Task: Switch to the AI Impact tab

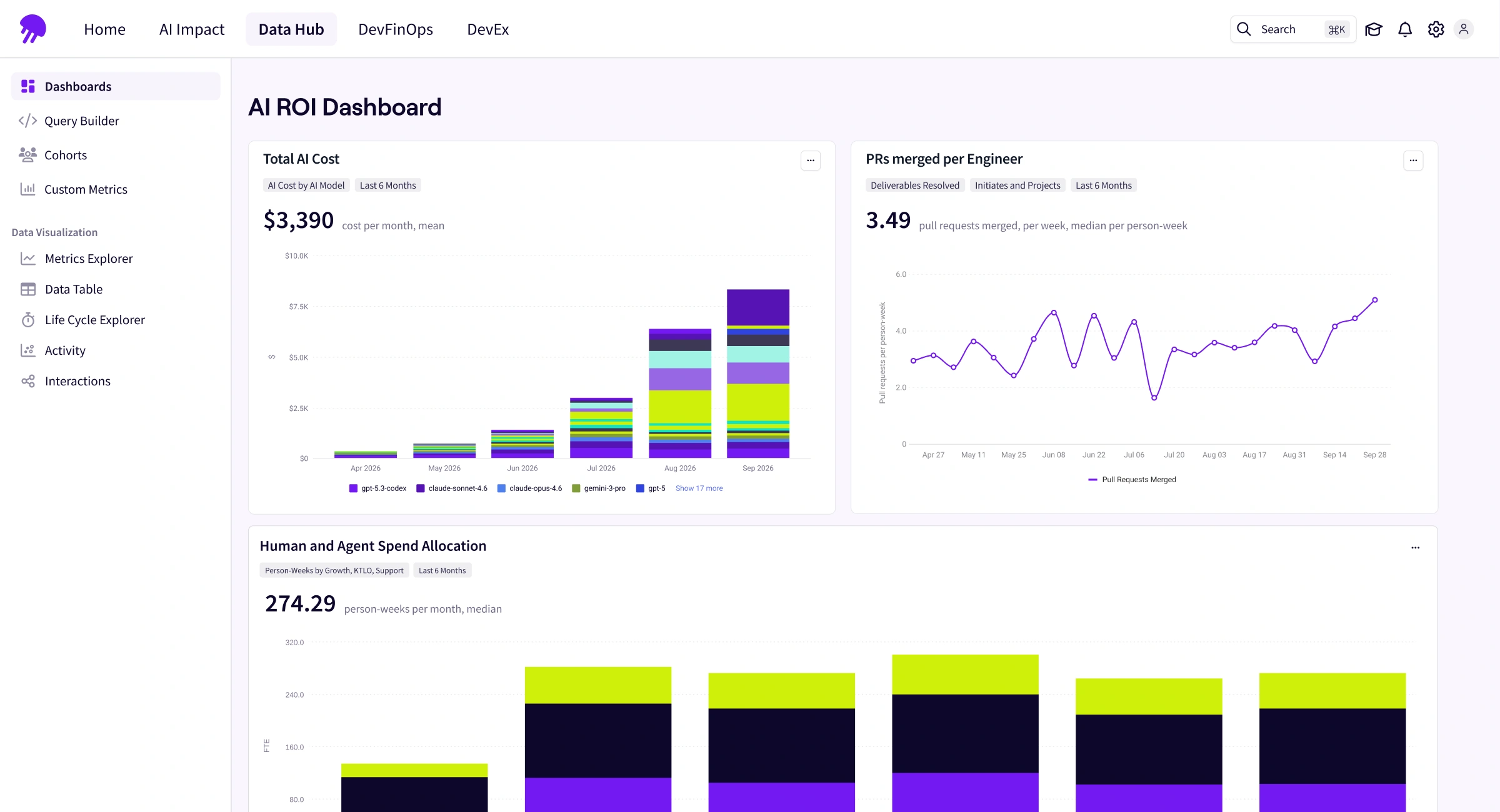Action: (192, 29)
